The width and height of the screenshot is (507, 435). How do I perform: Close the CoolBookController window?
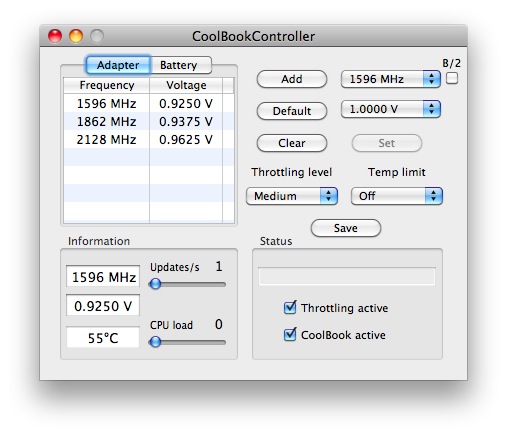tap(55, 36)
